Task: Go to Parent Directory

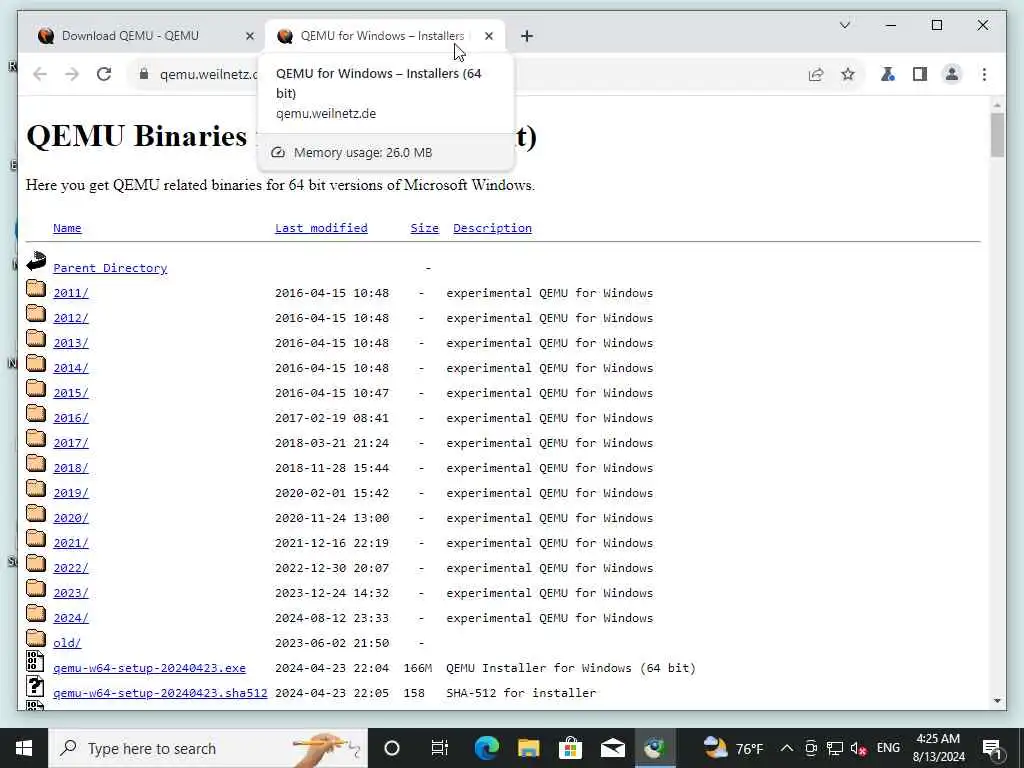Action: [110, 268]
